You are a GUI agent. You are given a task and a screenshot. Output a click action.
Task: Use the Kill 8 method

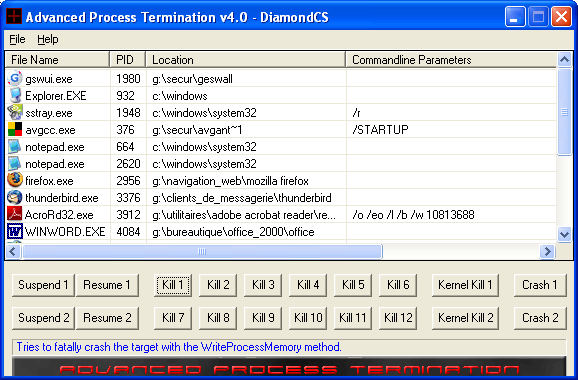click(218, 318)
